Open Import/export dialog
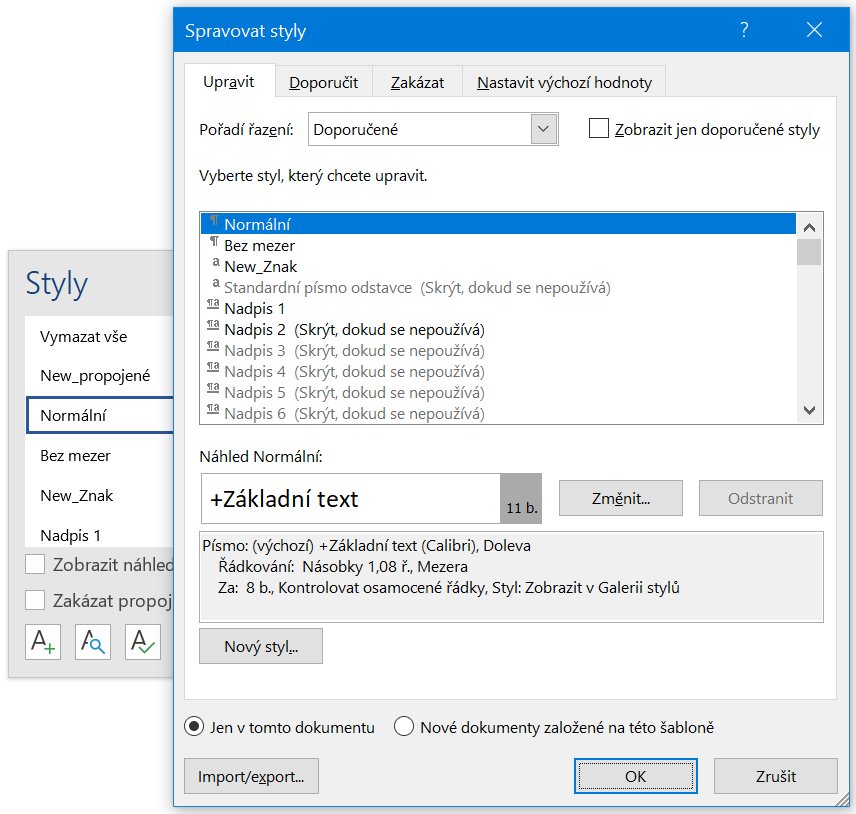Screen dimensions: 856x814 point(251,776)
